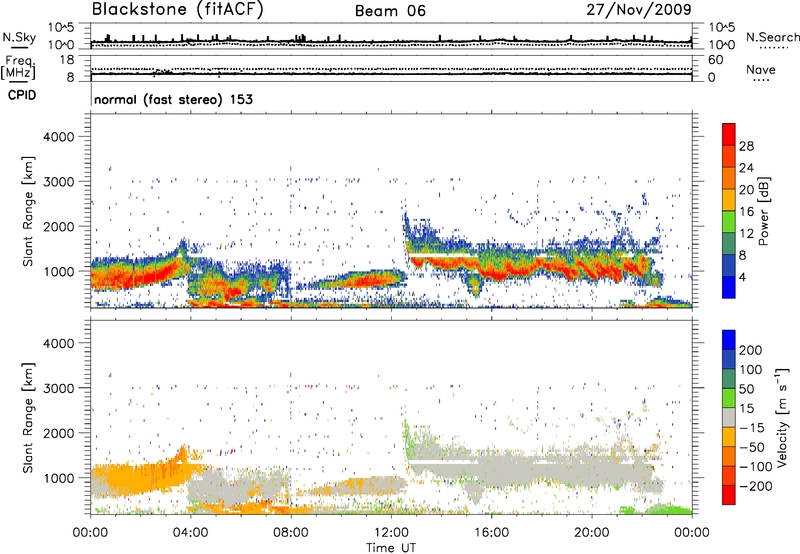Viewport: 800px width, 554px height.
Task: Click the 'Power [dB]' colorbar label
Action: coord(764,211)
